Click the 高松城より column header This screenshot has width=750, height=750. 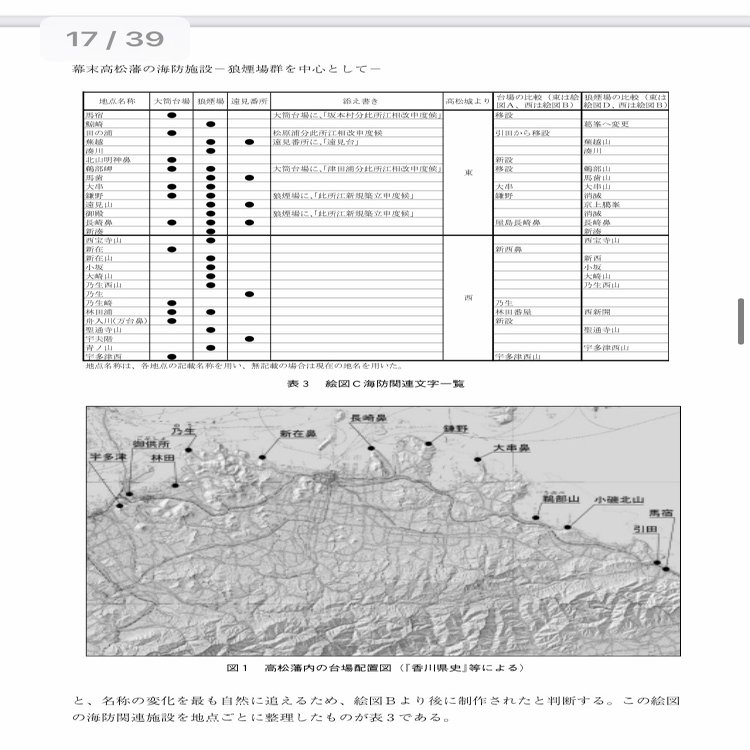pos(468,101)
